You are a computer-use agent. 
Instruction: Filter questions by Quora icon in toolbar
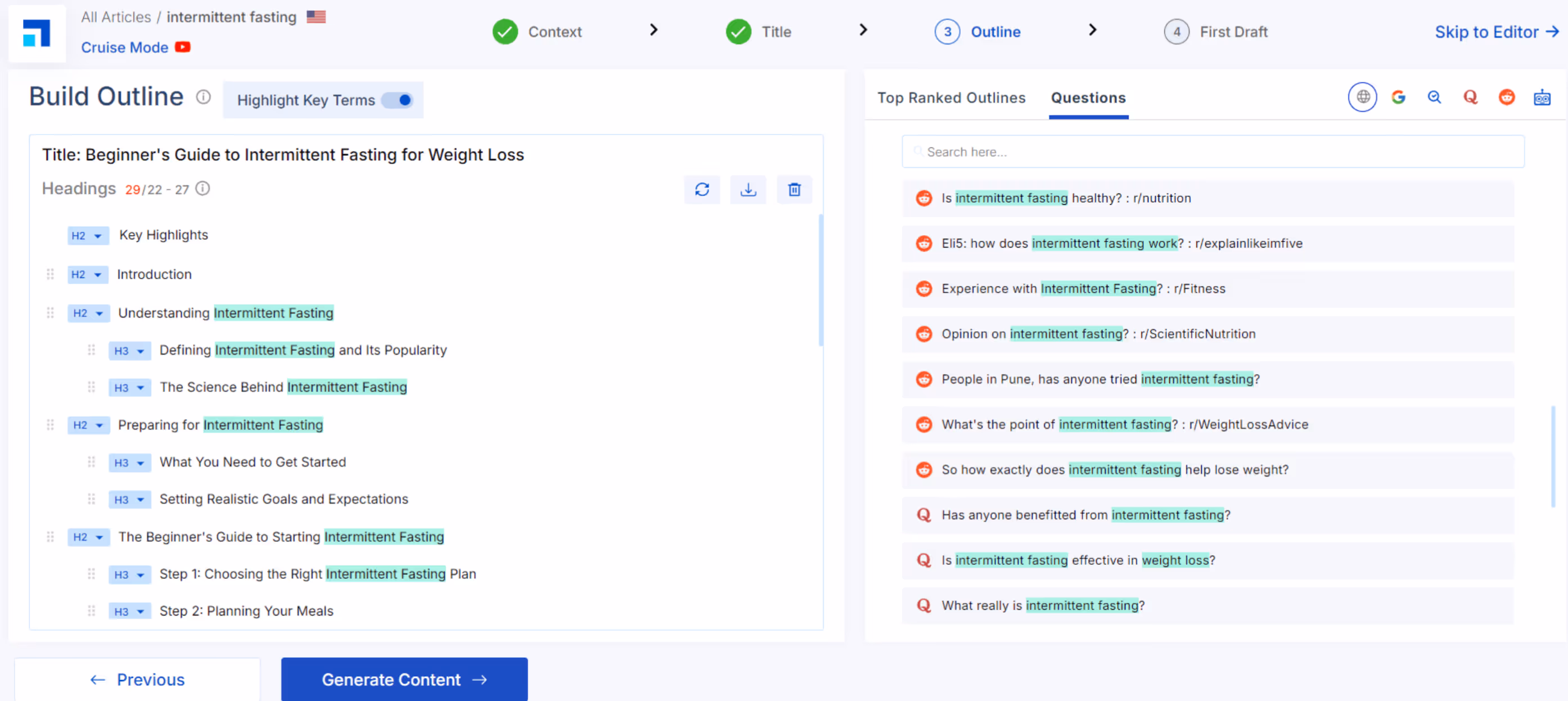click(x=1470, y=97)
